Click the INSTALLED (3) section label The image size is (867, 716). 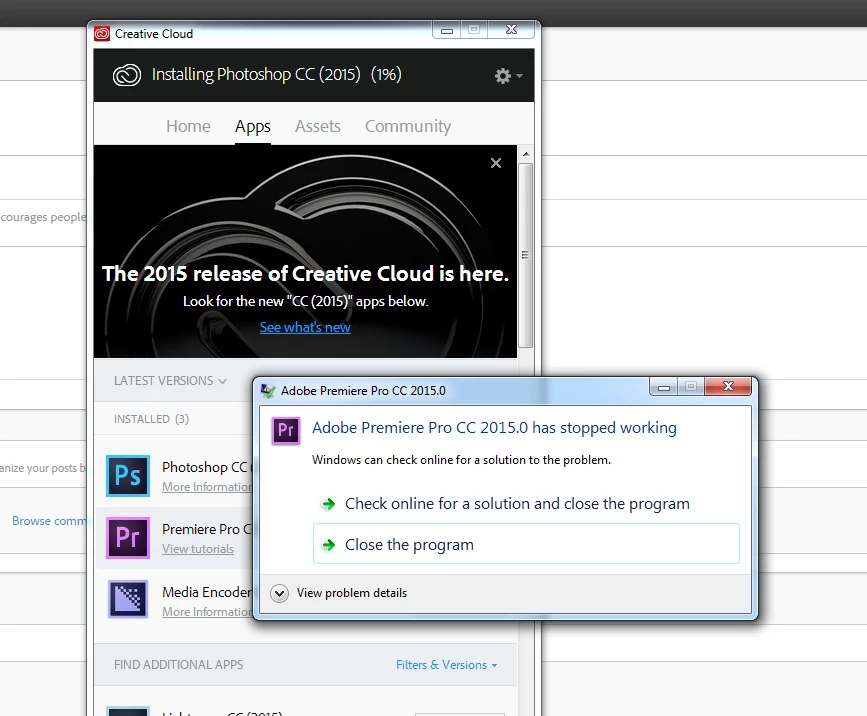coord(152,419)
